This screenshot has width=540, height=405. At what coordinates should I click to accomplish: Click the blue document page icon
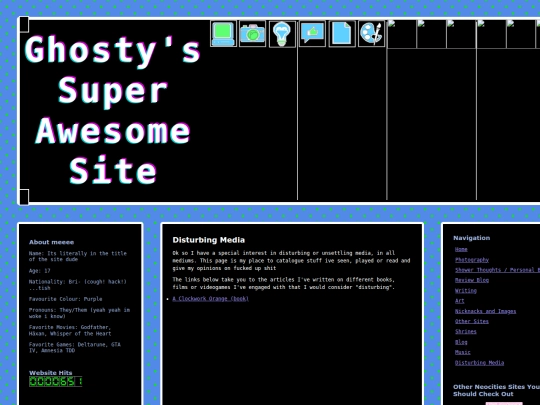pos(342,33)
